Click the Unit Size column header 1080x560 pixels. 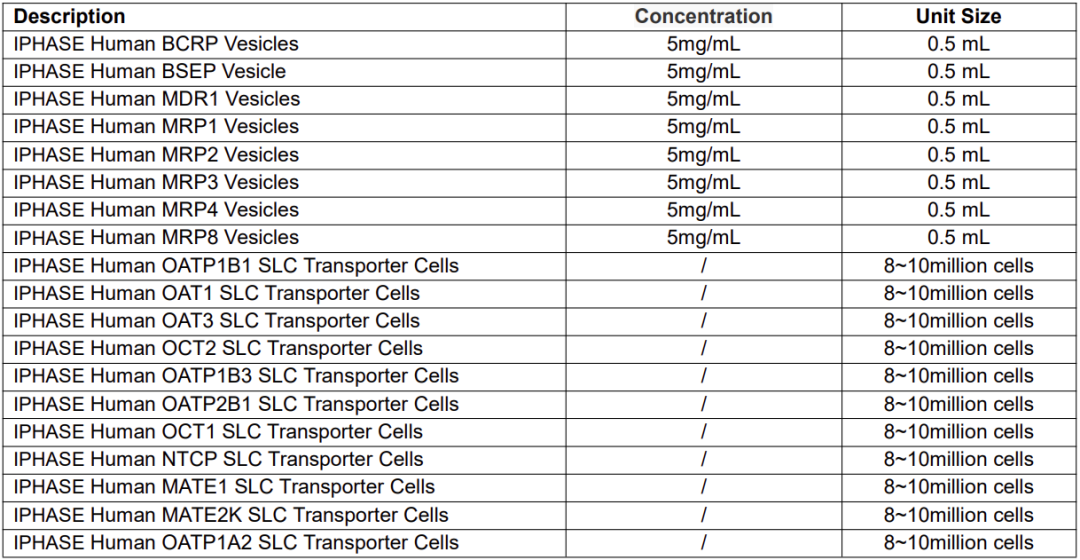(958, 17)
